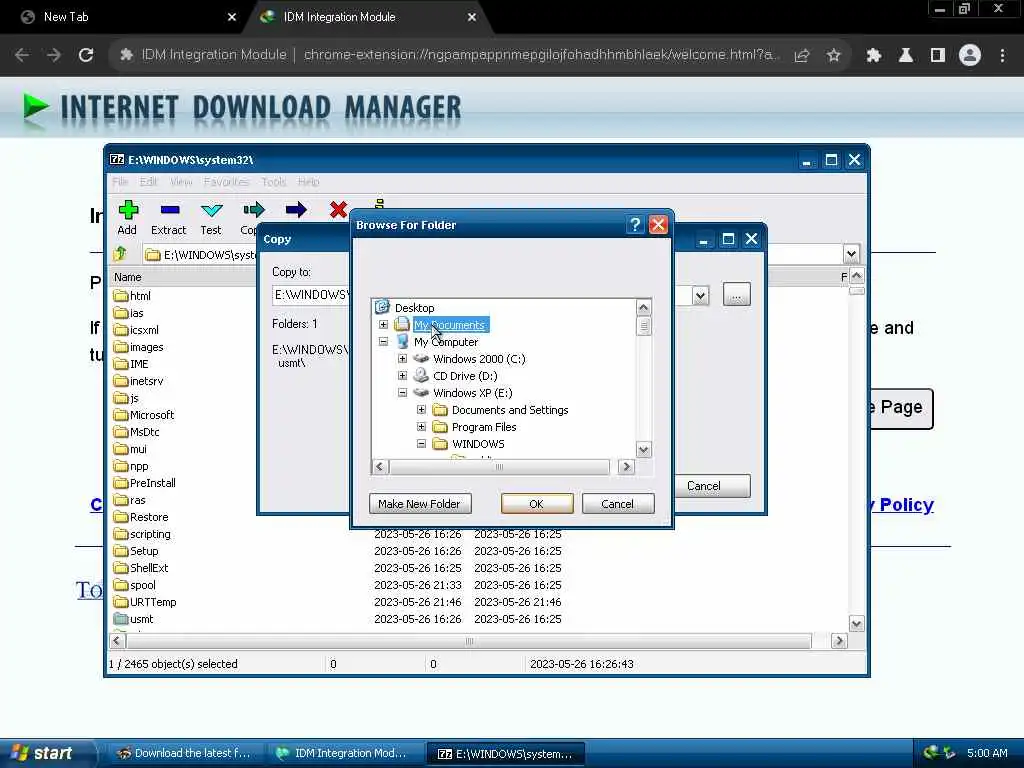Image resolution: width=1024 pixels, height=768 pixels.
Task: Click the help question mark in Browse dialog
Action: 634,225
